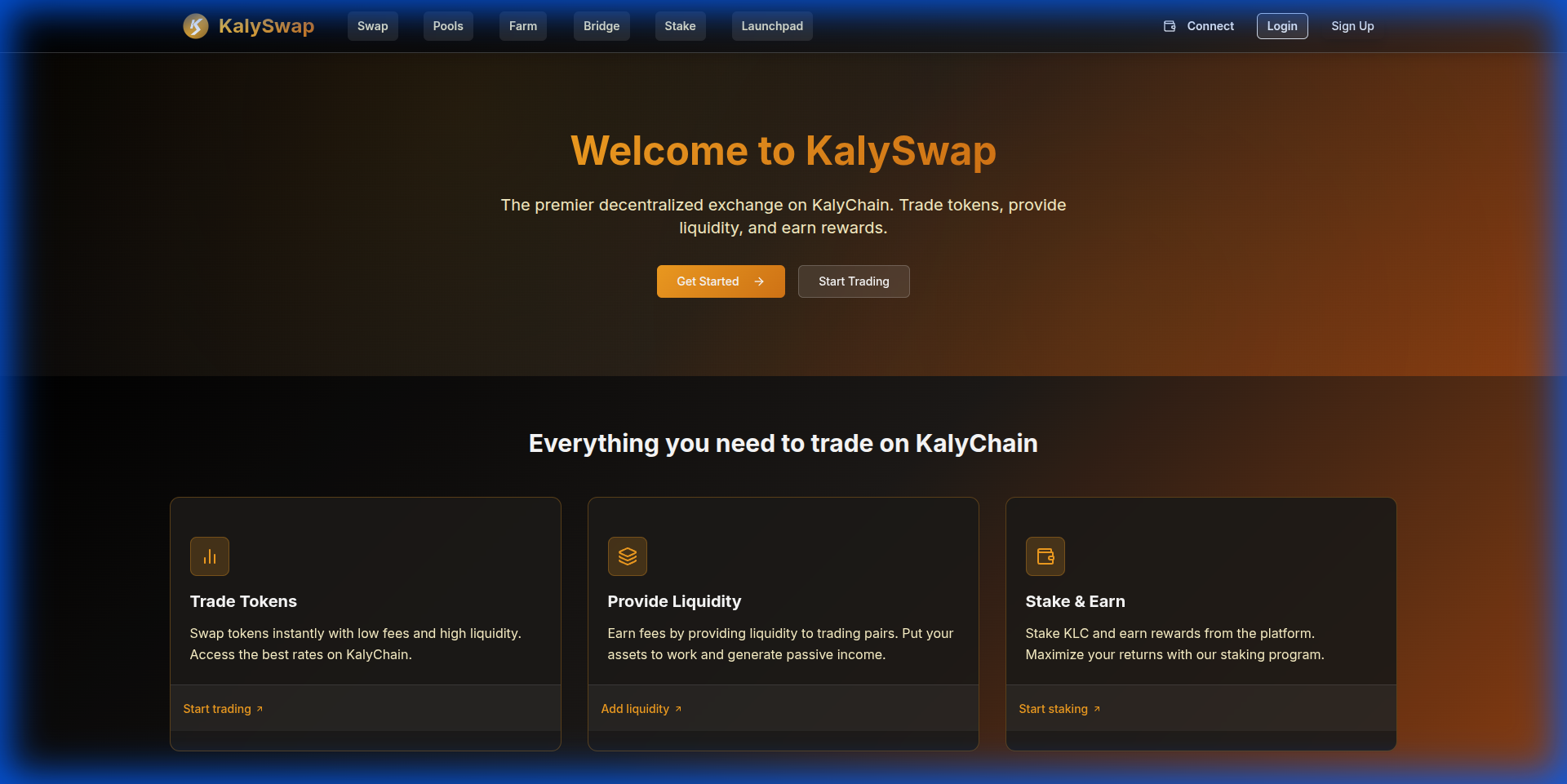This screenshot has height=784, width=1567.
Task: Click the Start Trading button
Action: click(x=853, y=281)
